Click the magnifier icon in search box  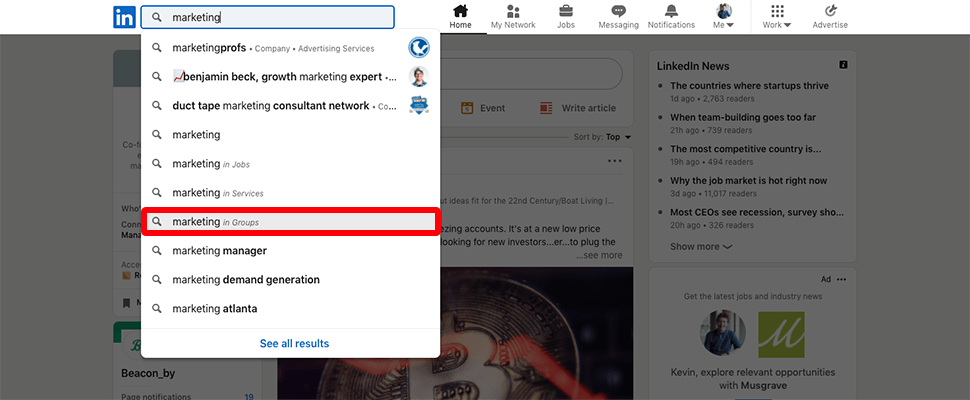click(157, 17)
